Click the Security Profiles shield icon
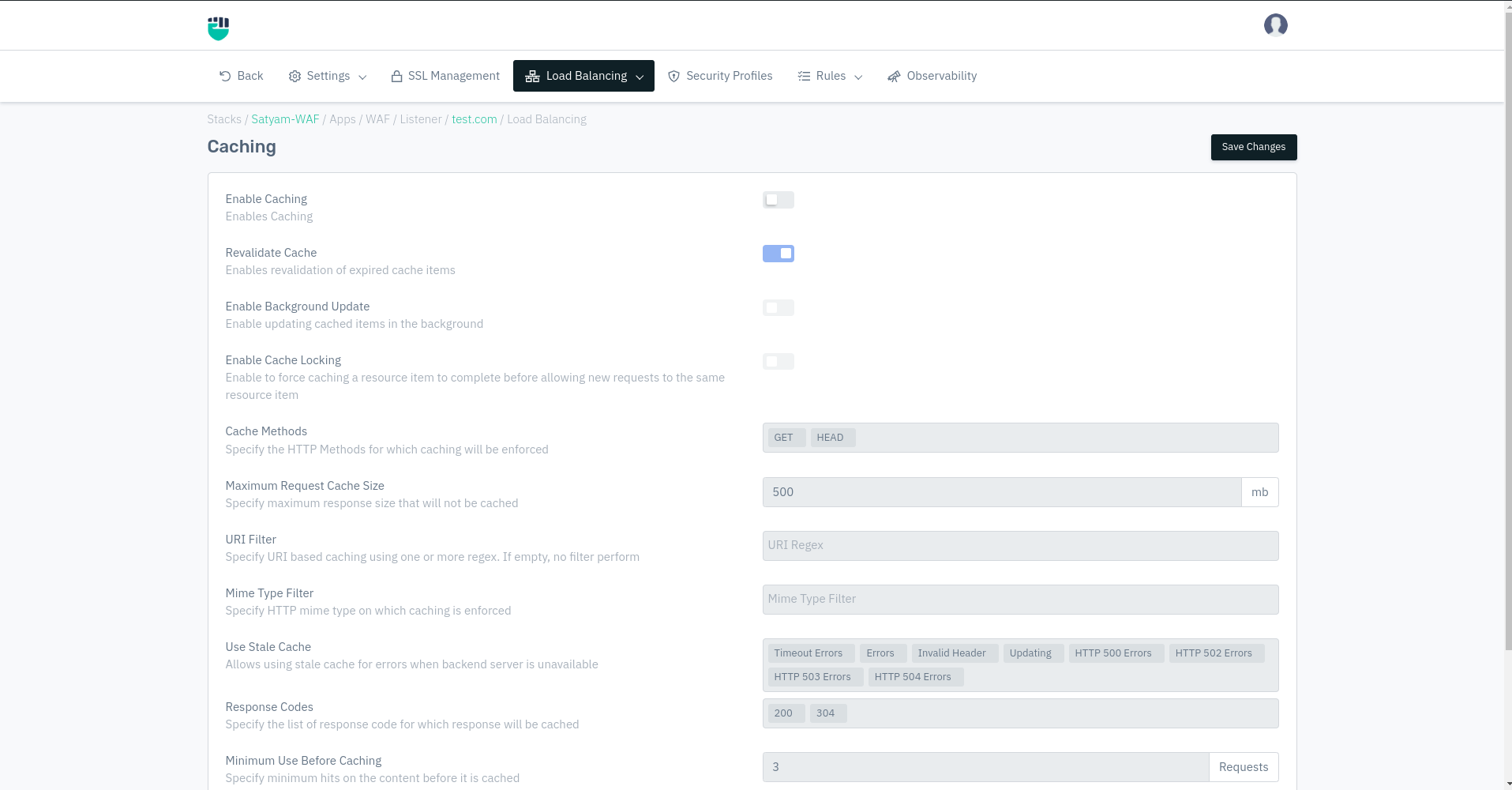Image resolution: width=1512 pixels, height=790 pixels. click(673, 76)
